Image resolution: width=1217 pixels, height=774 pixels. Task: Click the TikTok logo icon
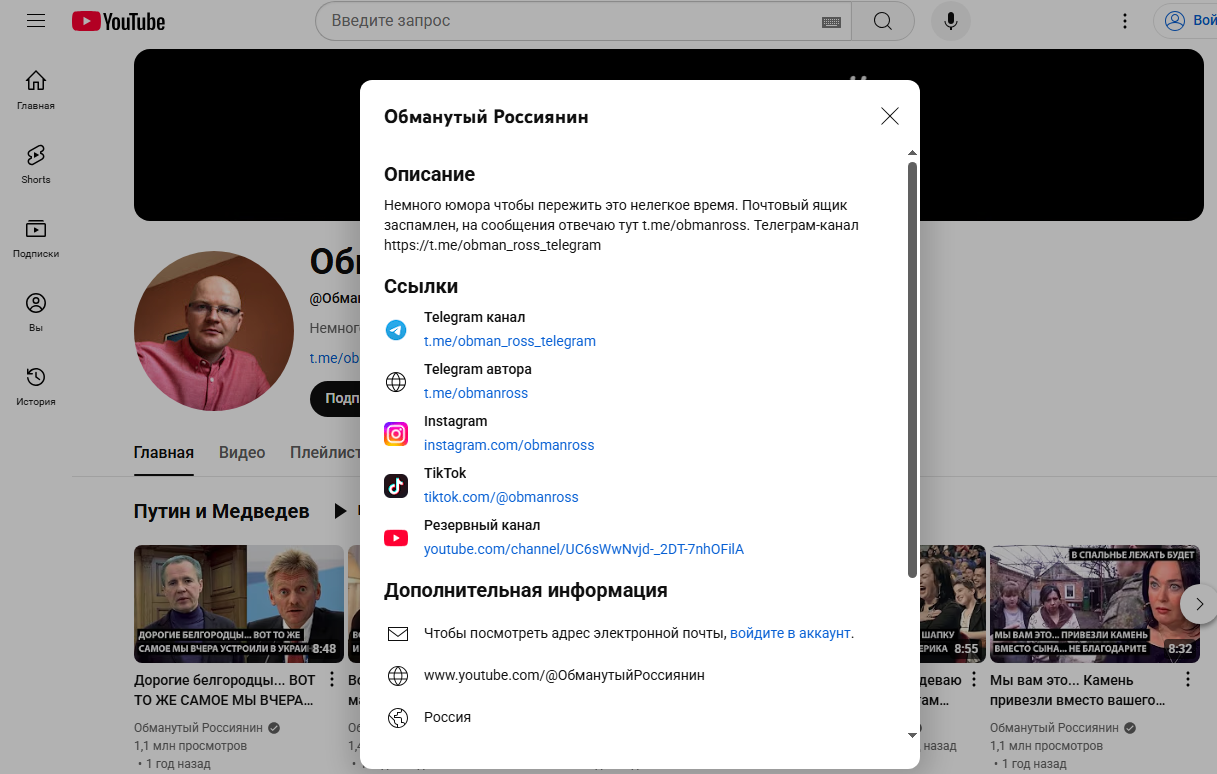tap(396, 486)
